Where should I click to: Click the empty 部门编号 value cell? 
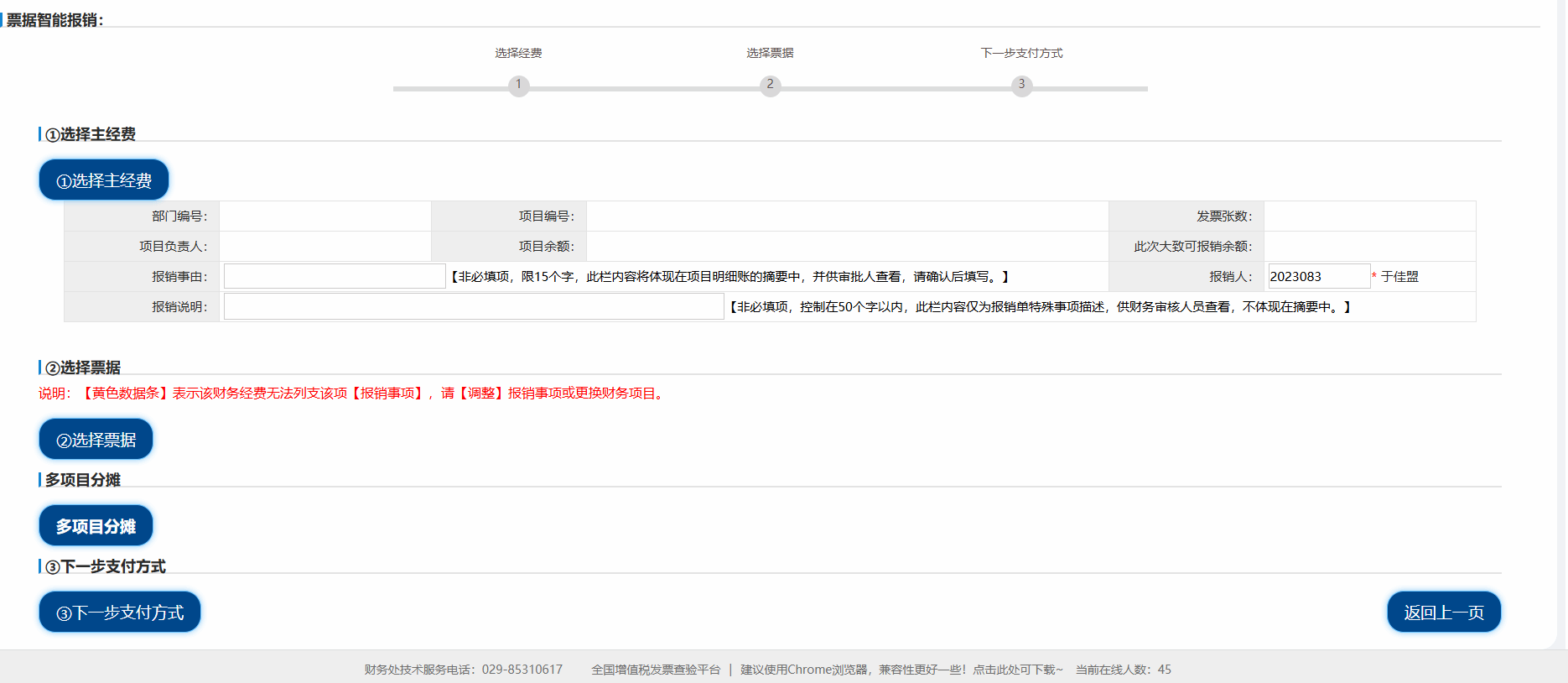325,216
